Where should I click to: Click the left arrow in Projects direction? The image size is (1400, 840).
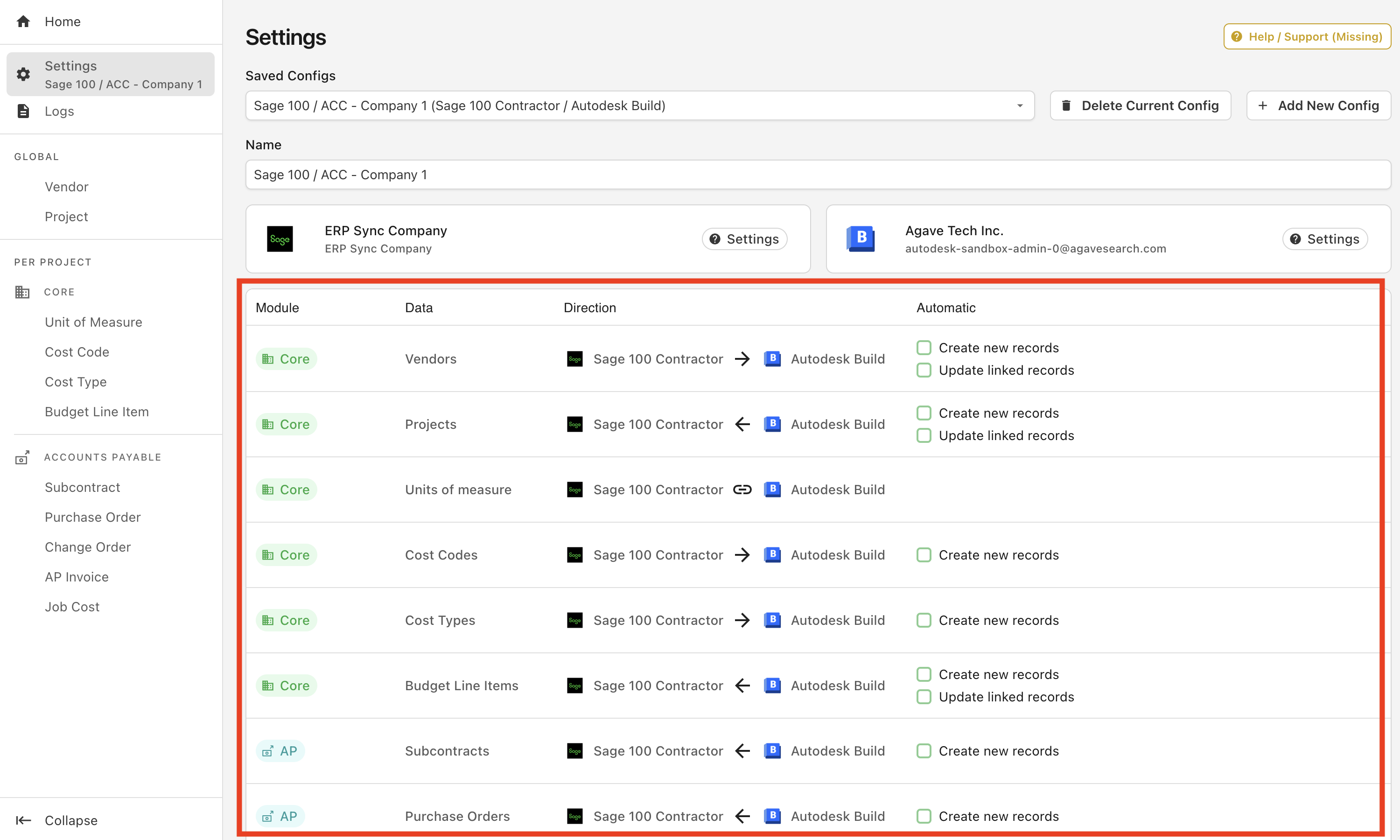point(742,424)
